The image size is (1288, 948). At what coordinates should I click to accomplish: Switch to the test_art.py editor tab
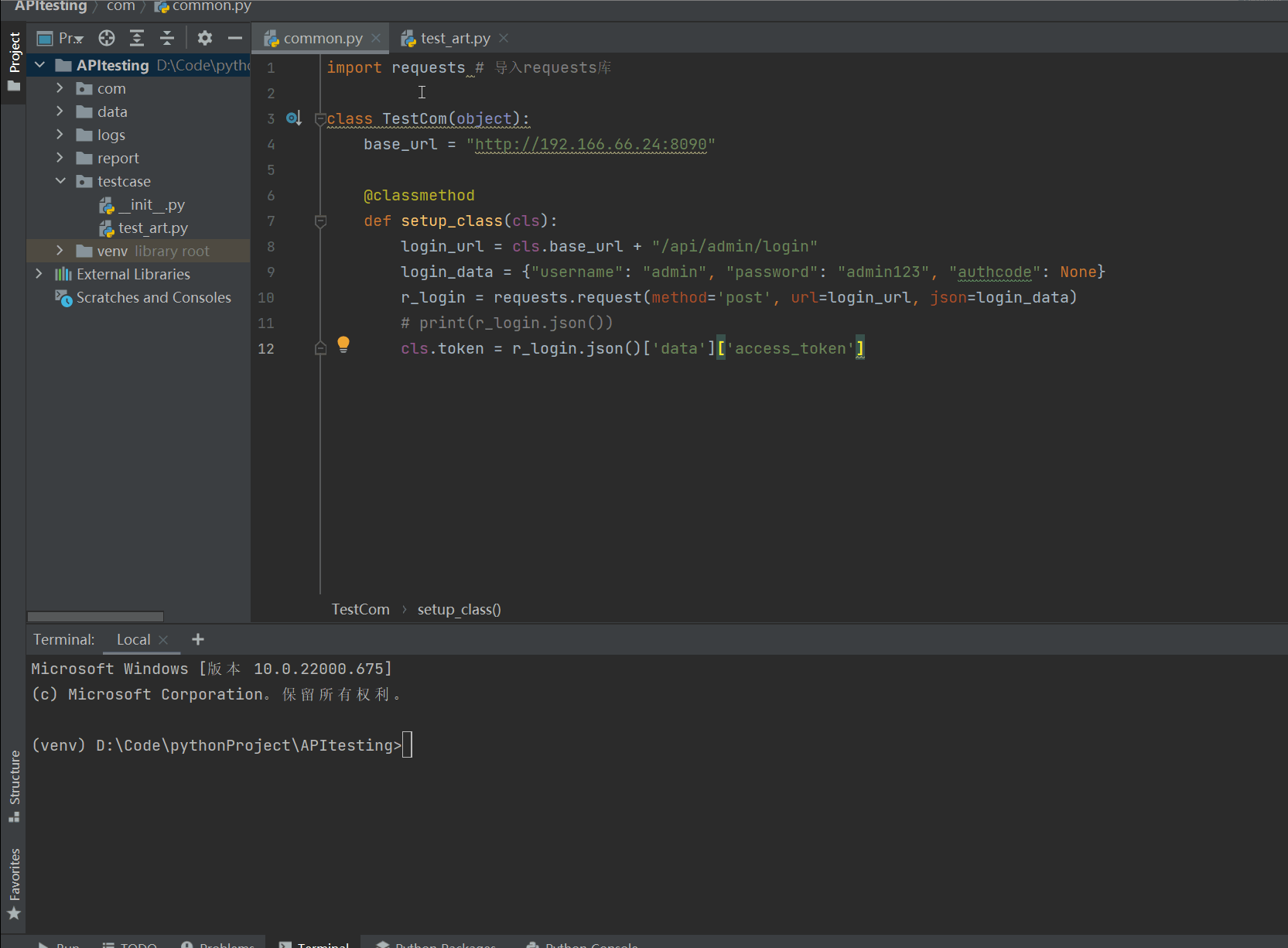[455, 38]
